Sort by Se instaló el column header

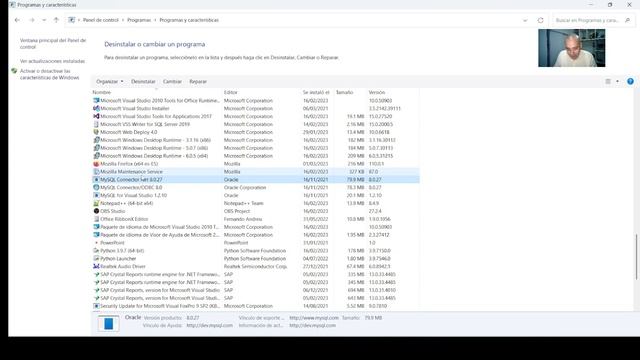[x=316, y=93]
